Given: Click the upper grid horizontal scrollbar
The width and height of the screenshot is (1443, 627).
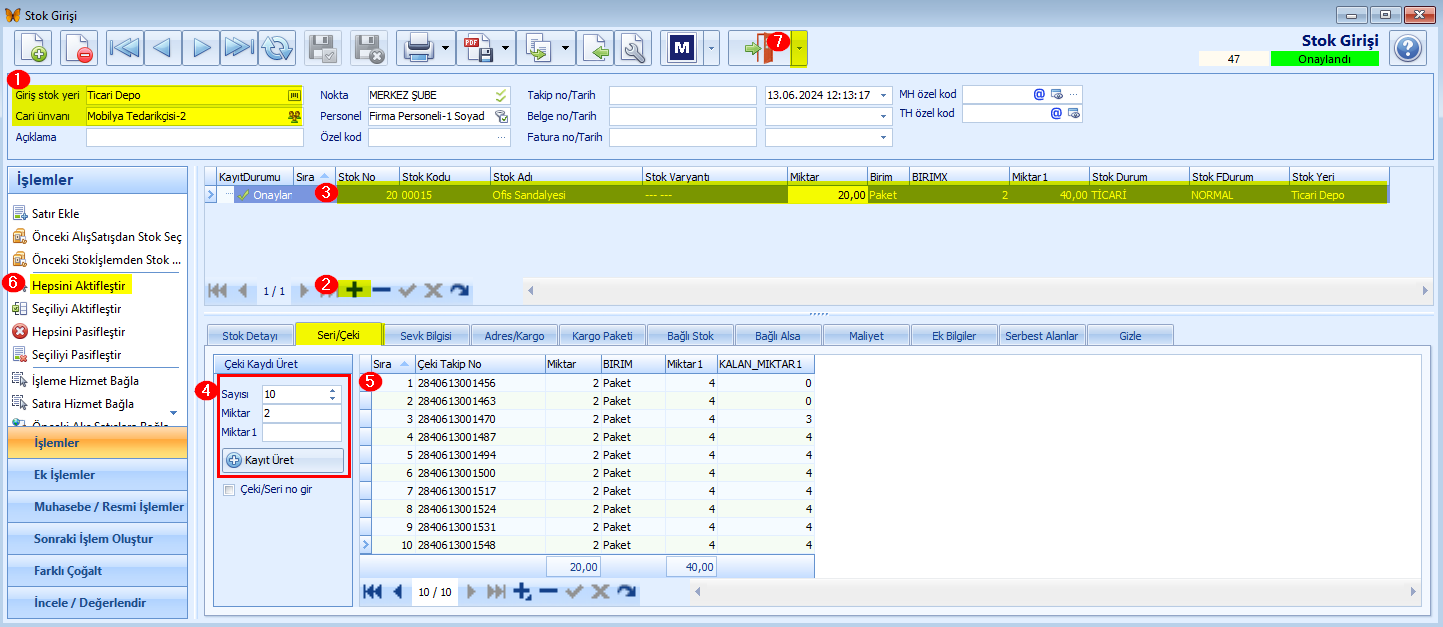Looking at the screenshot, I should click(977, 290).
